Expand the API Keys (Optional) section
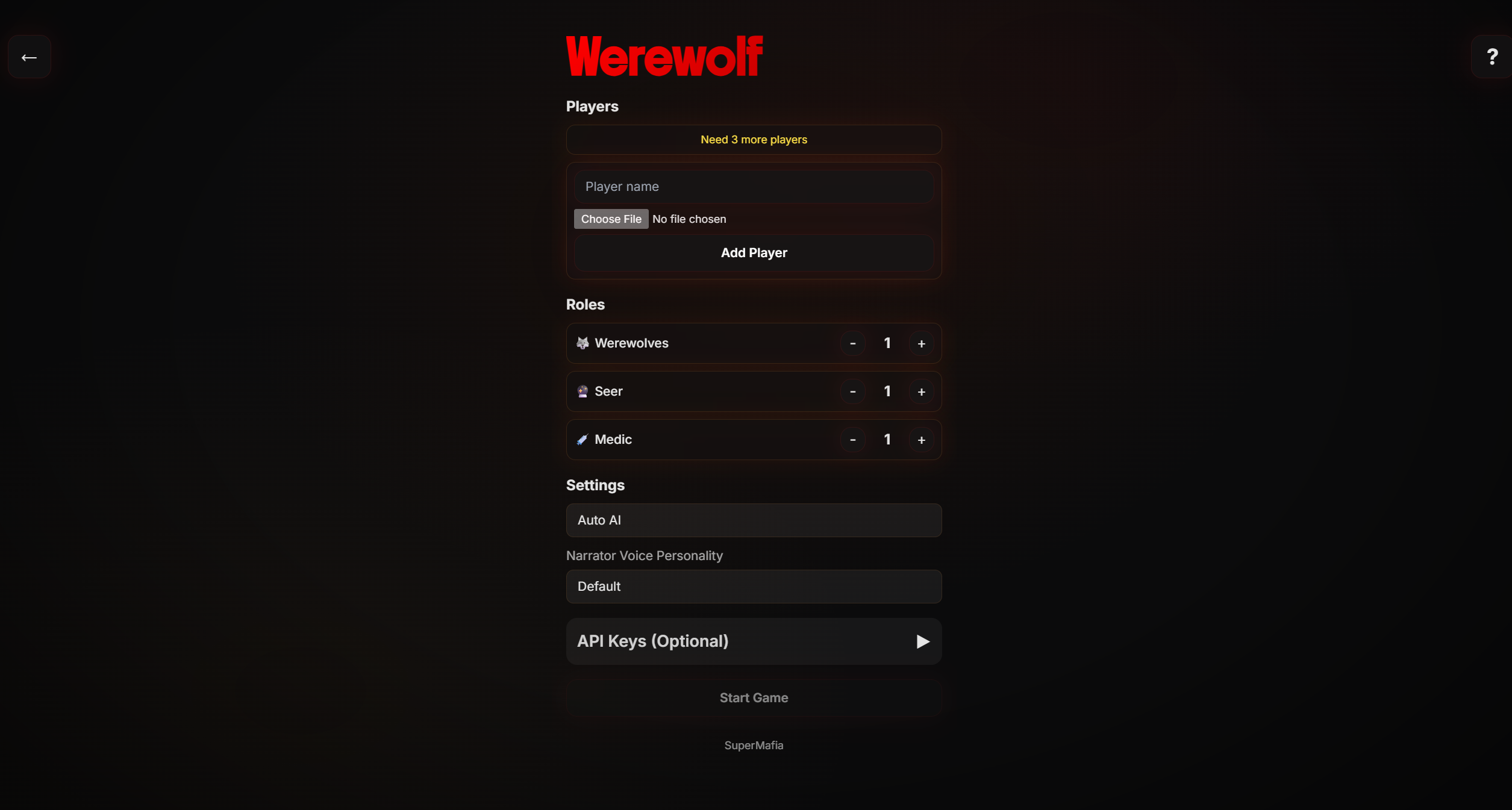This screenshot has width=1512, height=810. coord(754,641)
